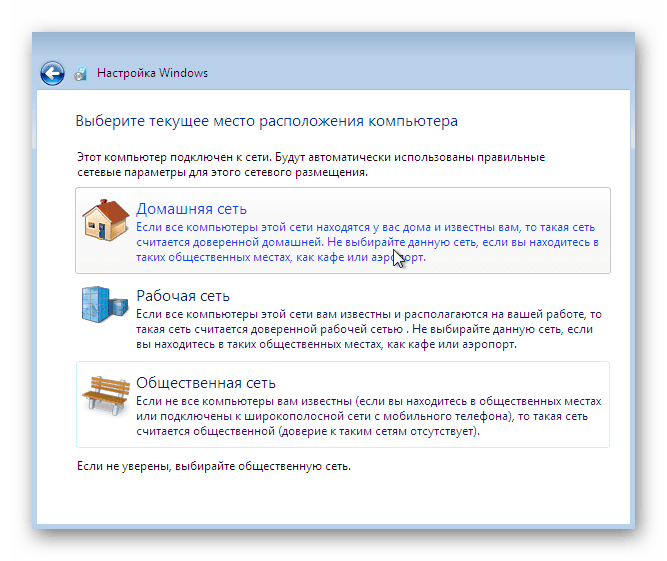The image size is (667, 561).
Task: Go back with the blue arrow button
Action: pos(52,74)
